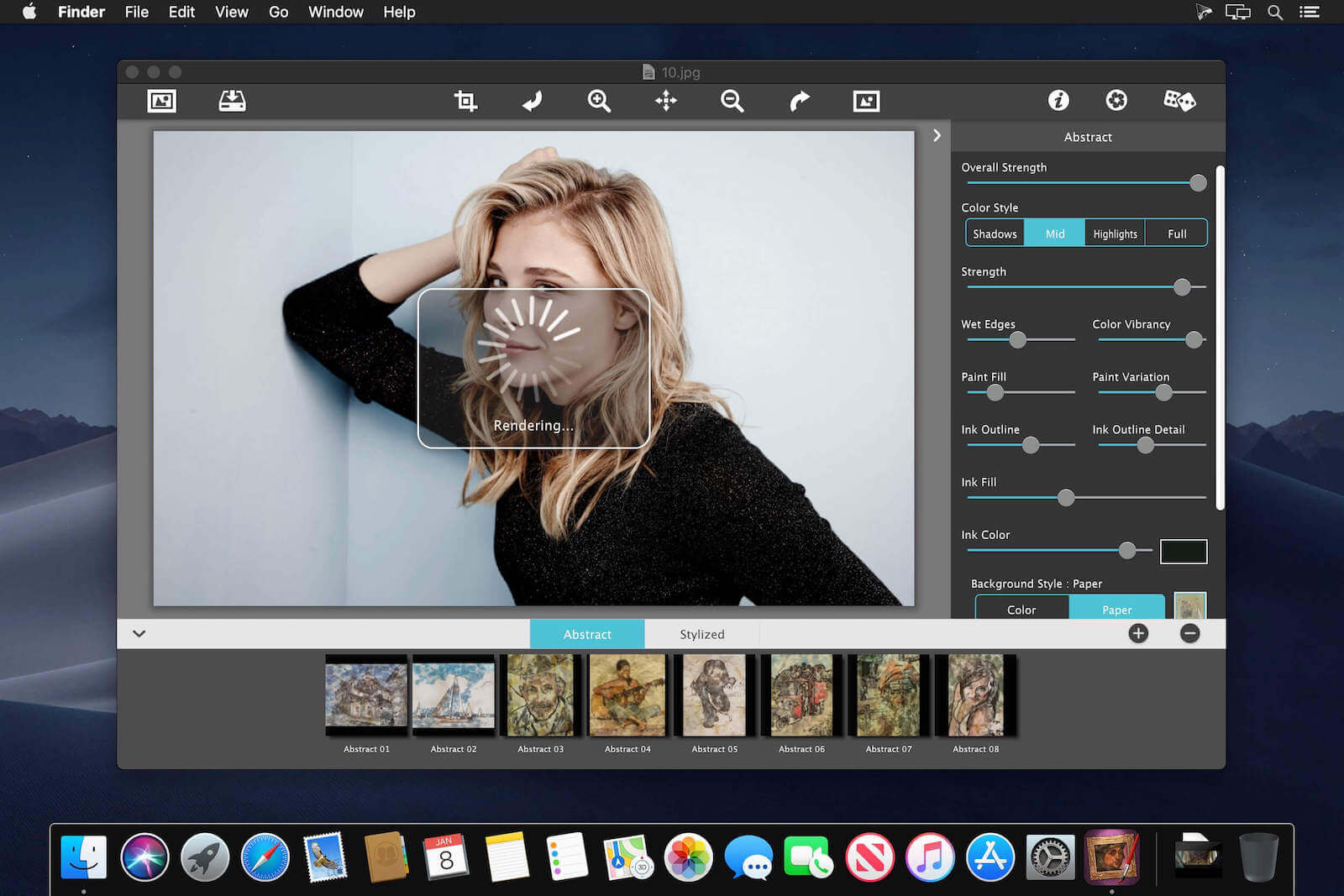Click the open image icon in toolbar
This screenshot has height=896, width=1344.
[x=161, y=101]
